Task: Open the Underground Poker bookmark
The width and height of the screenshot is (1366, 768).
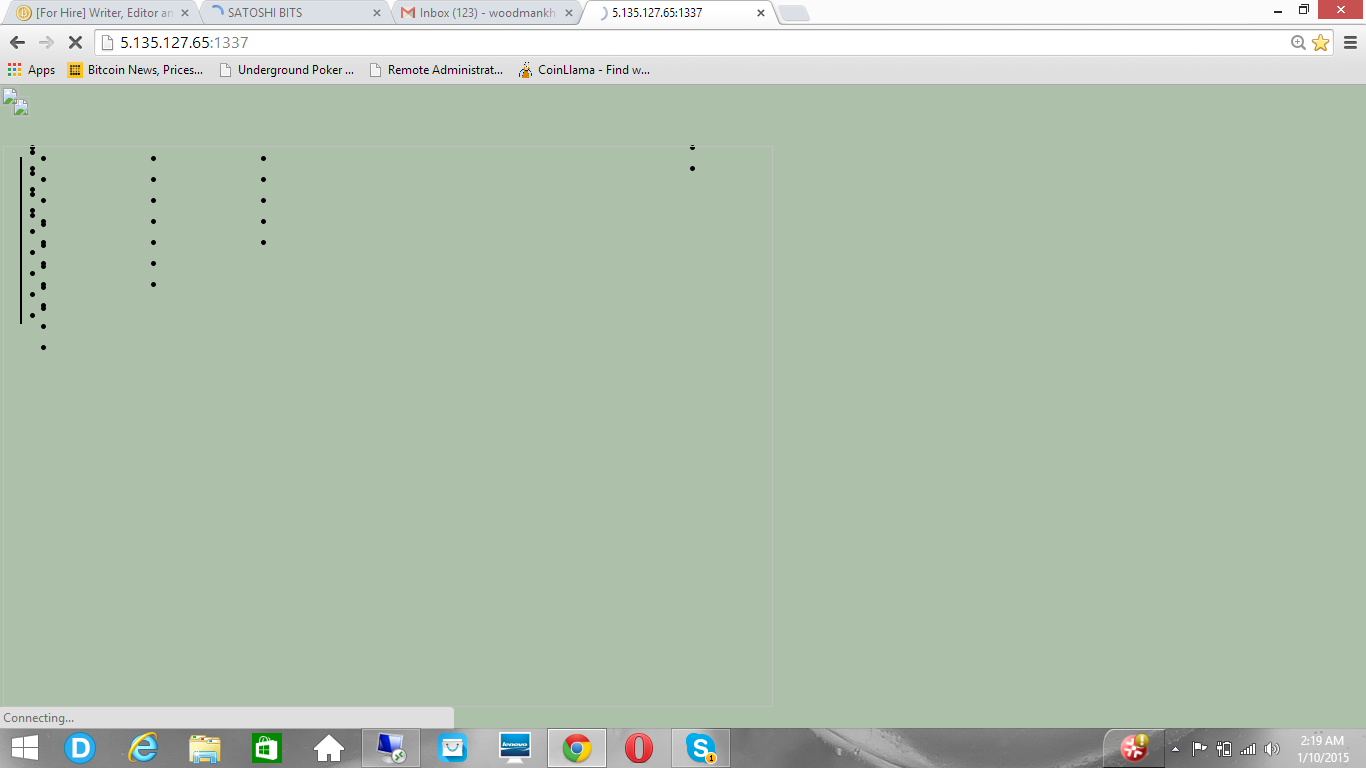Action: tap(286, 70)
